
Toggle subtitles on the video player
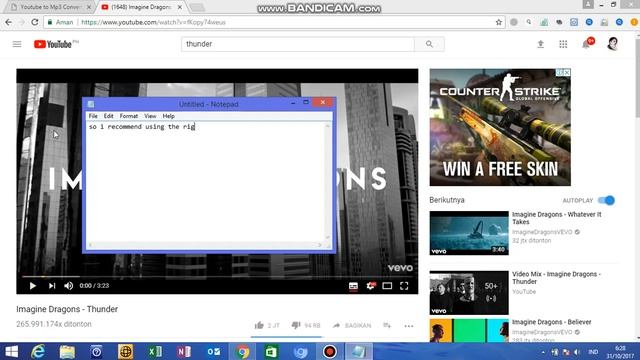click(353, 286)
